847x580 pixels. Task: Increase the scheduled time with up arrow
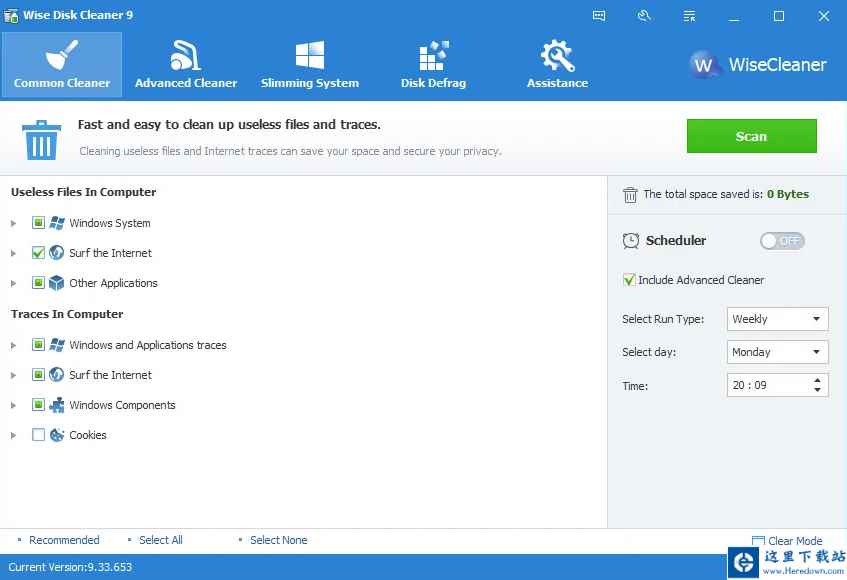click(817, 380)
